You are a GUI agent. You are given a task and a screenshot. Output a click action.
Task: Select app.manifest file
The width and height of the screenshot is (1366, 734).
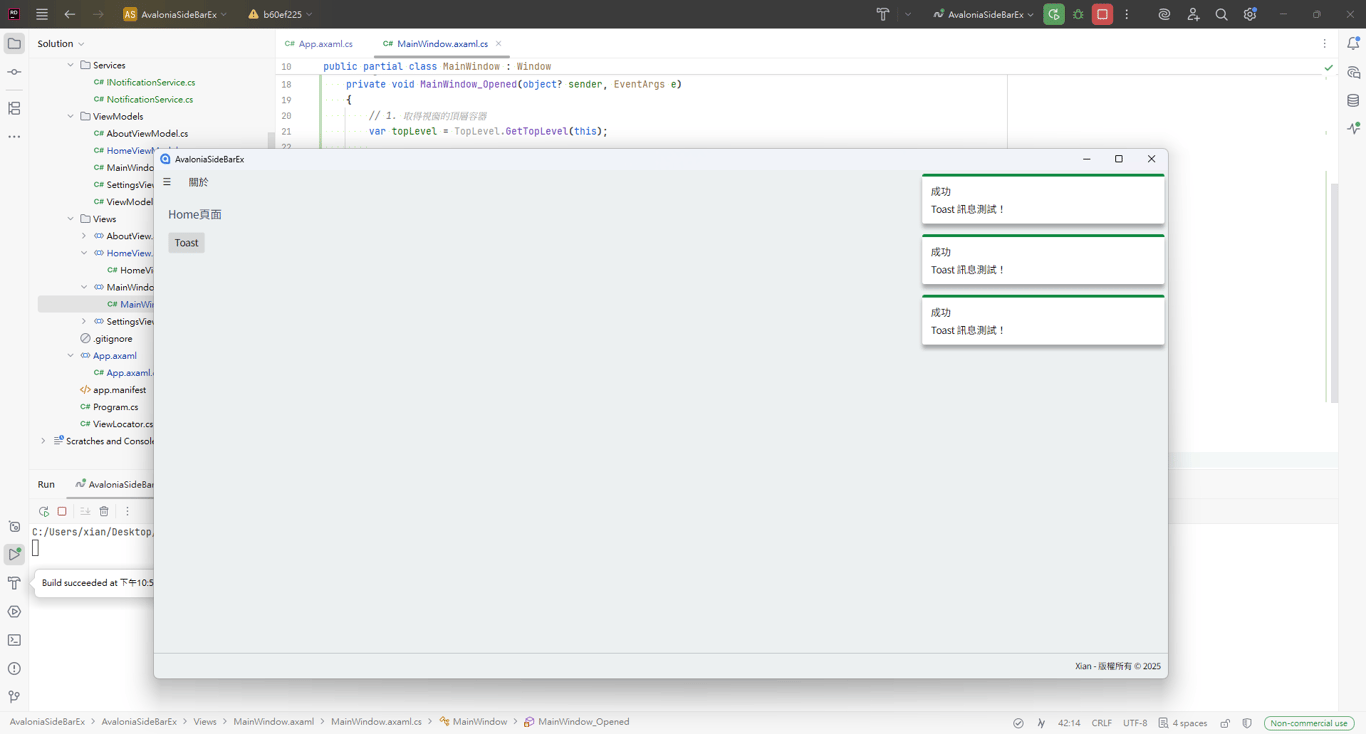[x=112, y=390]
